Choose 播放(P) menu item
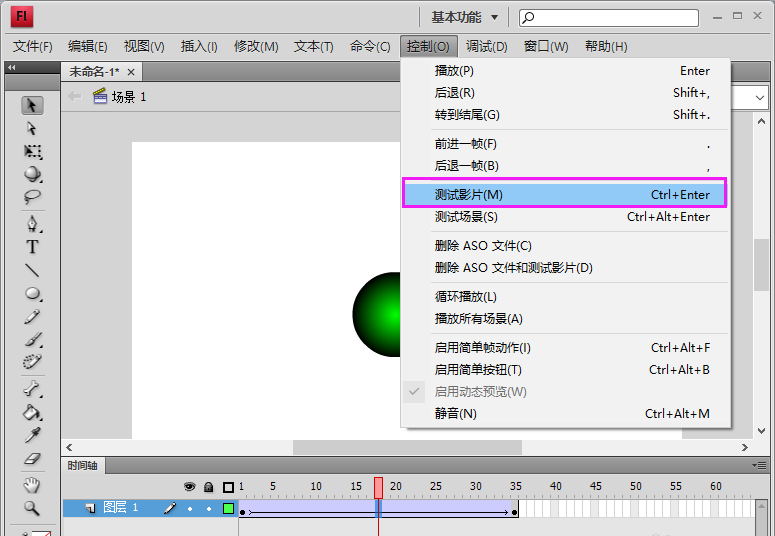This screenshot has height=536, width=775. 566,71
